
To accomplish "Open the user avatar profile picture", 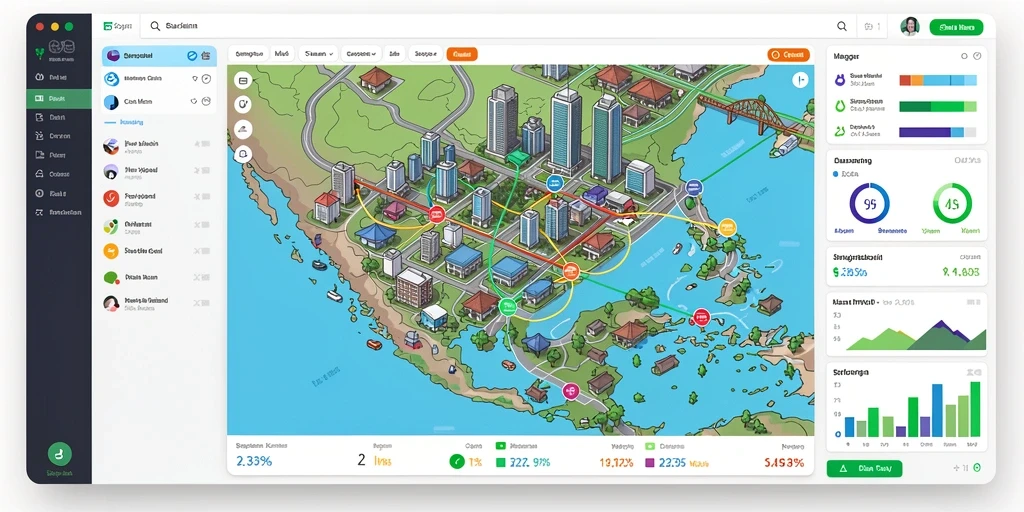I will [x=909, y=26].
